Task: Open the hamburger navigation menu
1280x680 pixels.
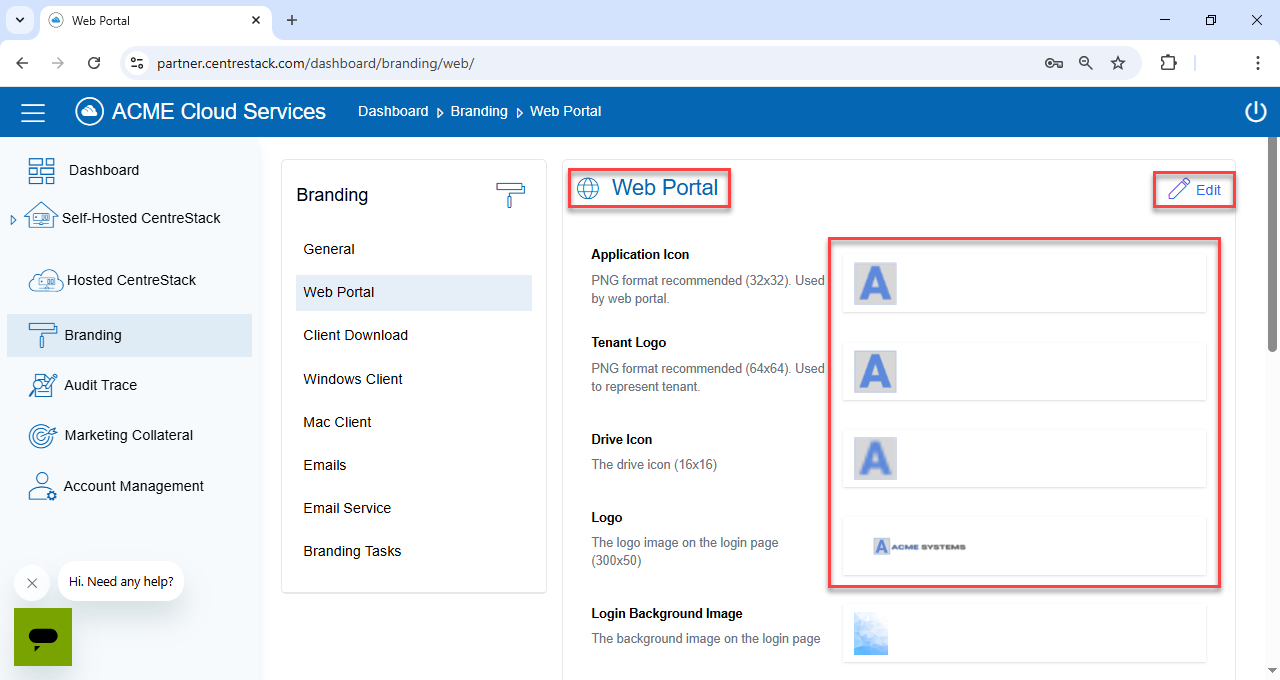Action: coord(33,112)
